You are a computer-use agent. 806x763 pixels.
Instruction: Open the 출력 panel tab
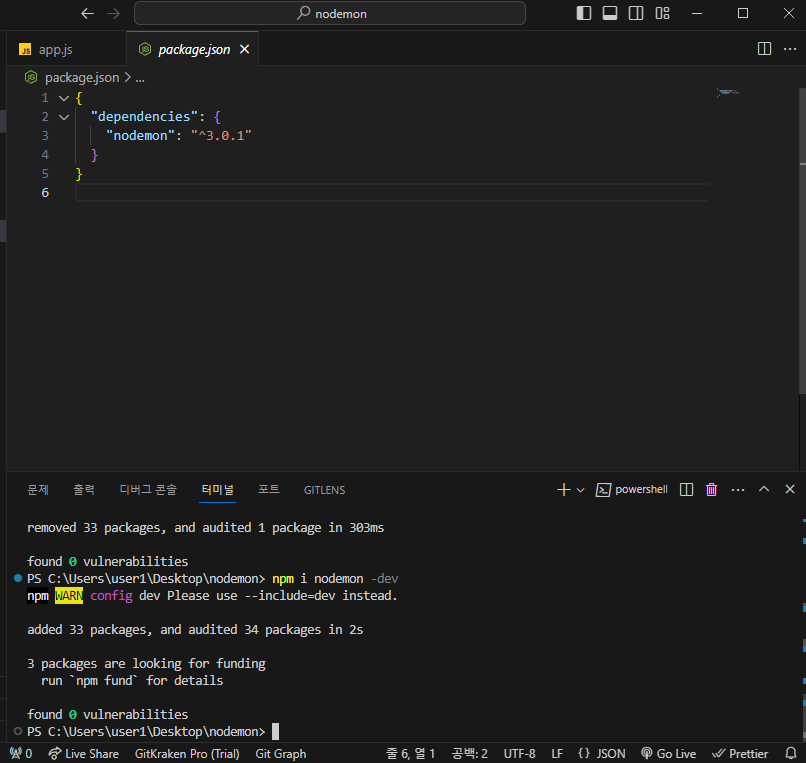click(x=84, y=489)
